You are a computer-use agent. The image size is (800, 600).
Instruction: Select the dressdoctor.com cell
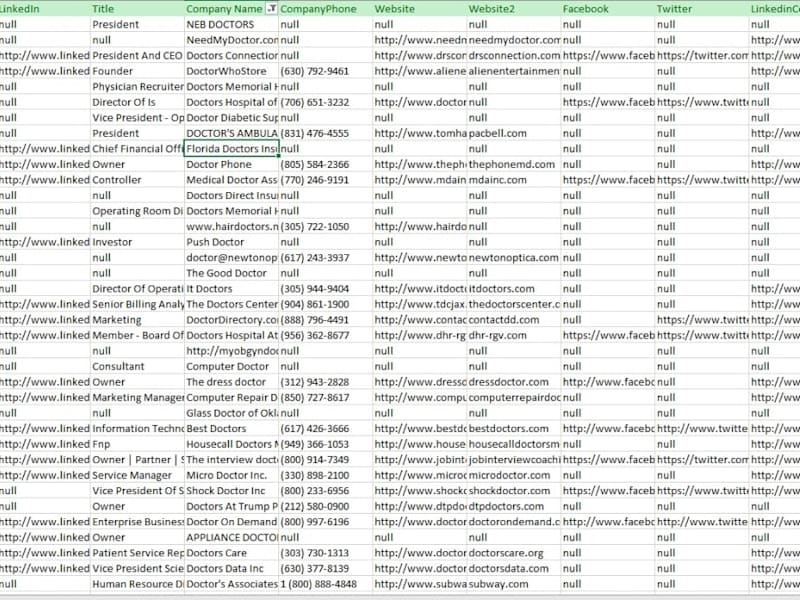(x=514, y=382)
